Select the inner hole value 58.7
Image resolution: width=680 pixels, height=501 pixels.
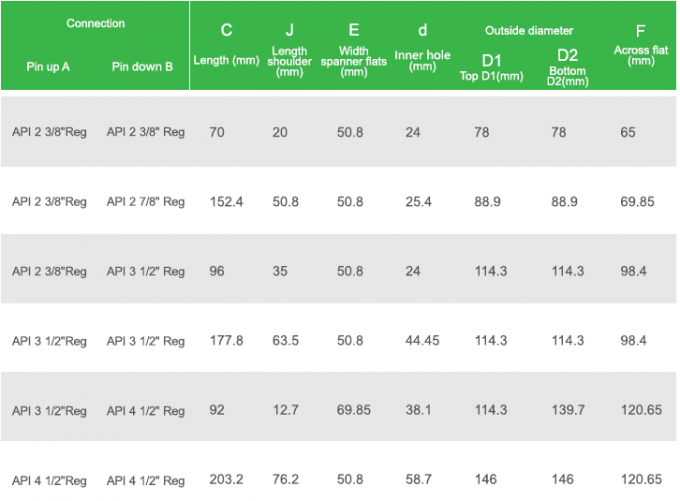point(419,481)
